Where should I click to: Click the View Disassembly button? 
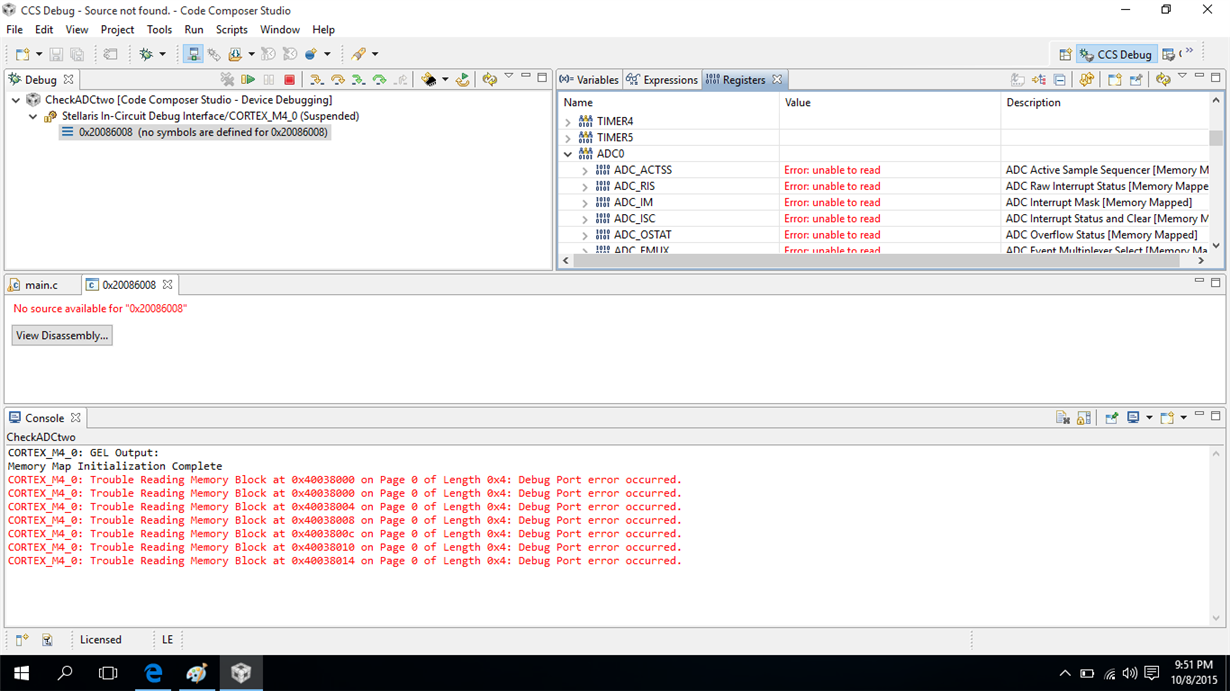pos(62,335)
